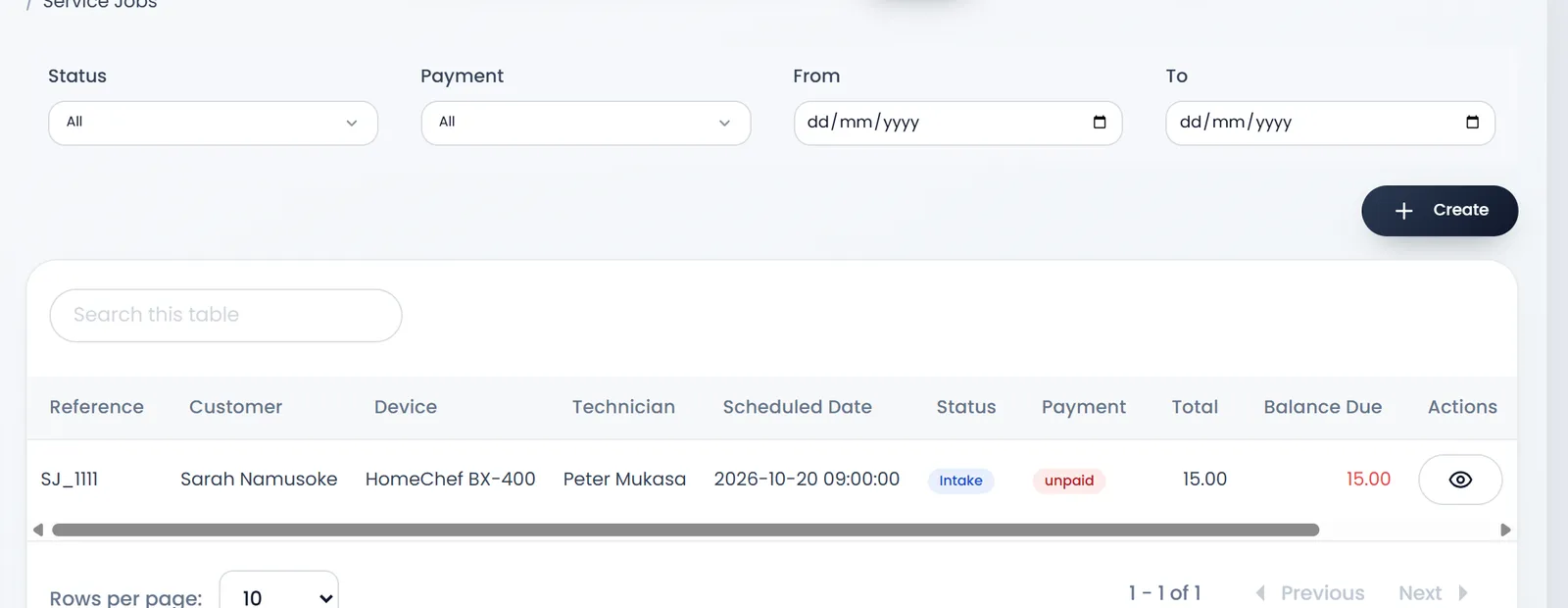Screen dimensions: 1568x608
Task: Sort by the Payment column header
Action: point(1083,407)
